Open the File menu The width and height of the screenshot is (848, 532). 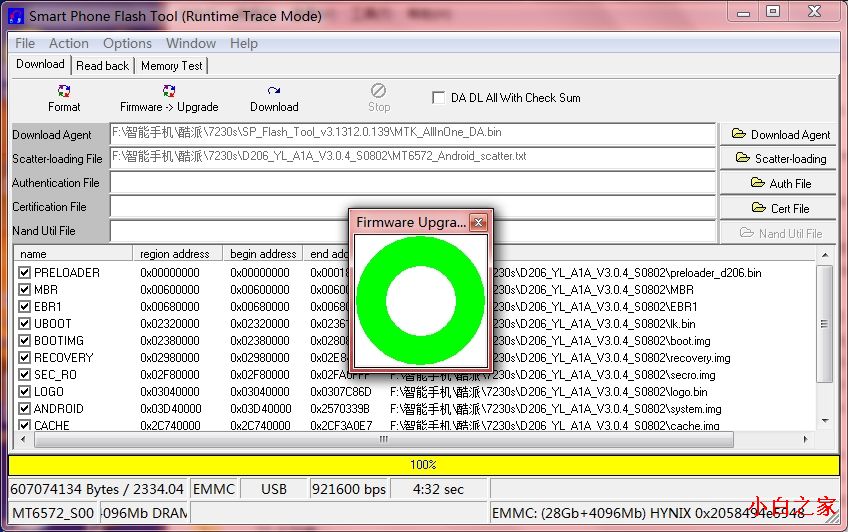[x=25, y=43]
